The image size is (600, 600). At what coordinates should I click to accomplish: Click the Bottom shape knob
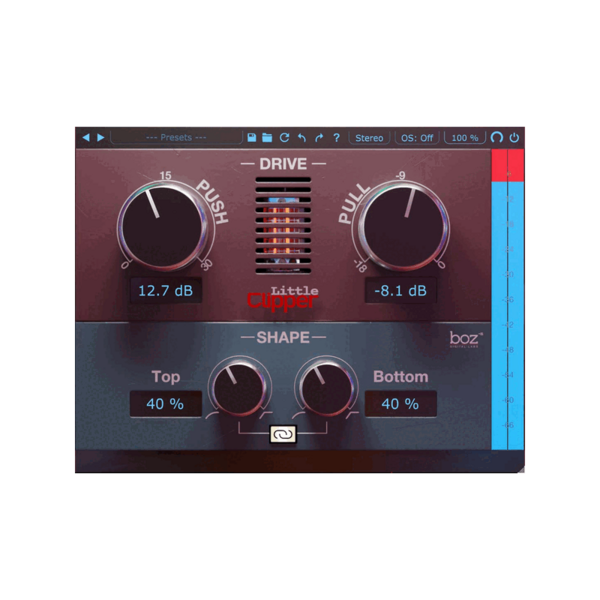(326, 387)
